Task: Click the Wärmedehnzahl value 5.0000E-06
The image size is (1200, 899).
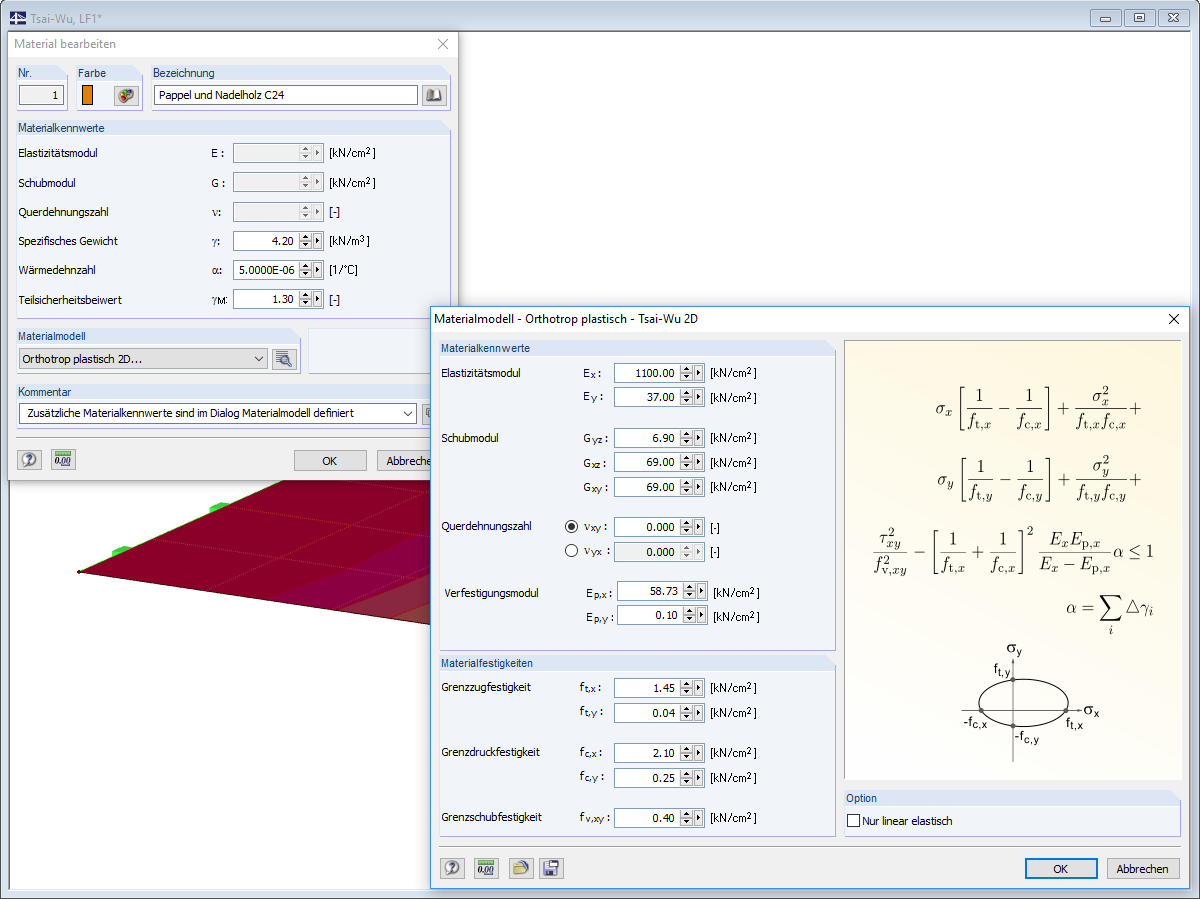Action: (x=265, y=270)
